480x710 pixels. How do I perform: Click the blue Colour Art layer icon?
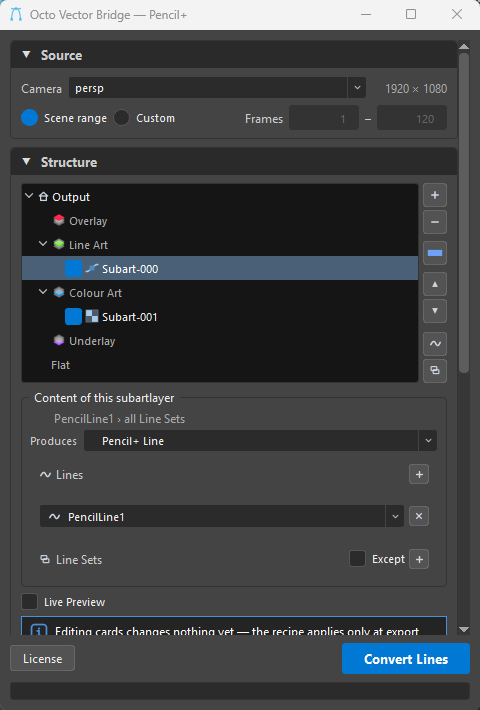click(x=59, y=293)
